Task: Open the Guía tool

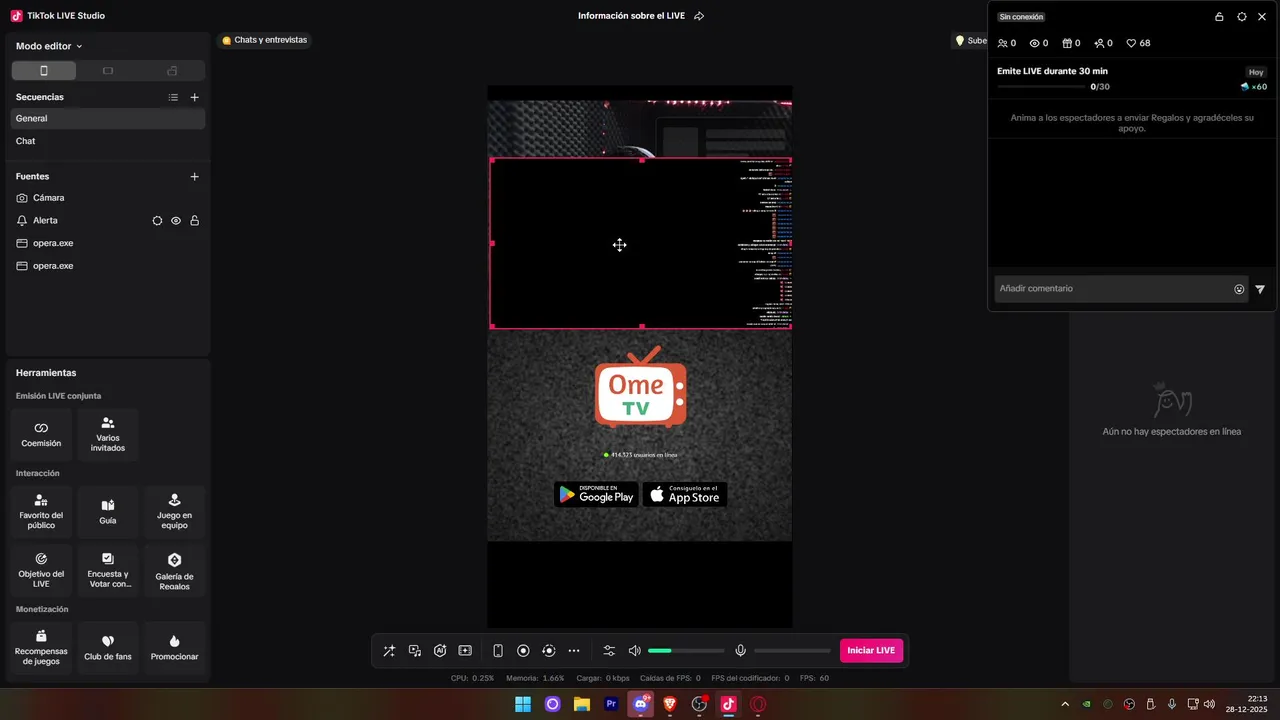Action: pos(108,512)
